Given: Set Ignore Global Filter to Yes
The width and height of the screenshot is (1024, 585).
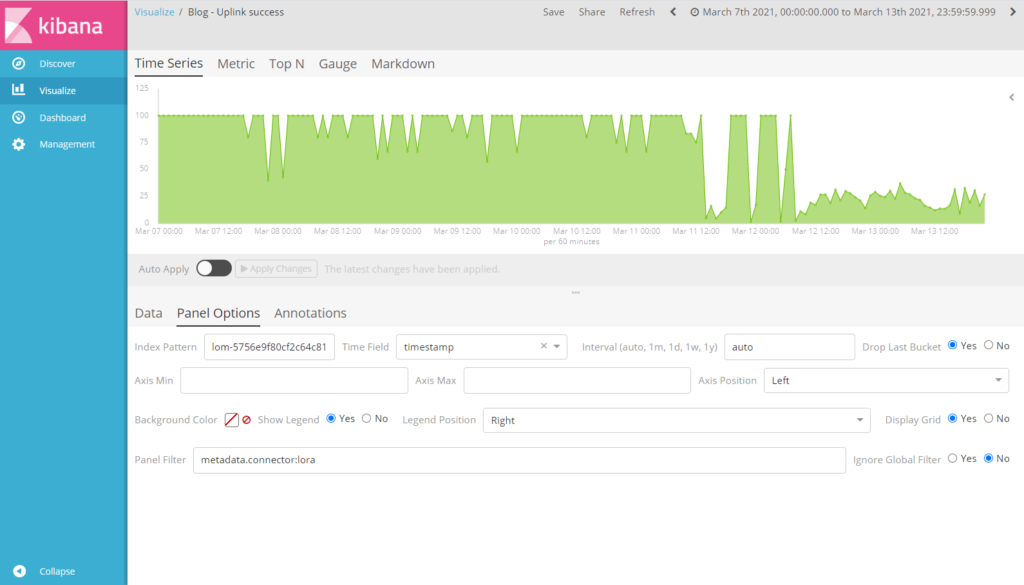Looking at the screenshot, I should coord(953,458).
